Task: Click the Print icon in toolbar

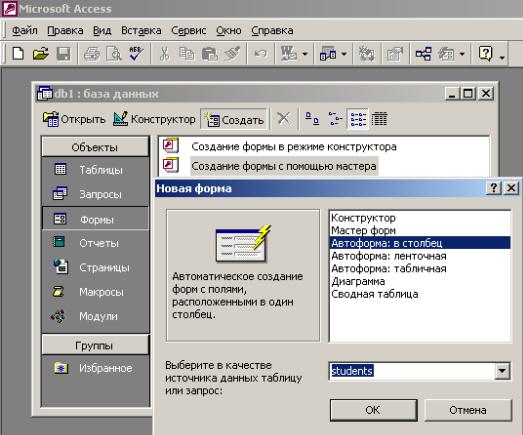Action: coord(92,53)
